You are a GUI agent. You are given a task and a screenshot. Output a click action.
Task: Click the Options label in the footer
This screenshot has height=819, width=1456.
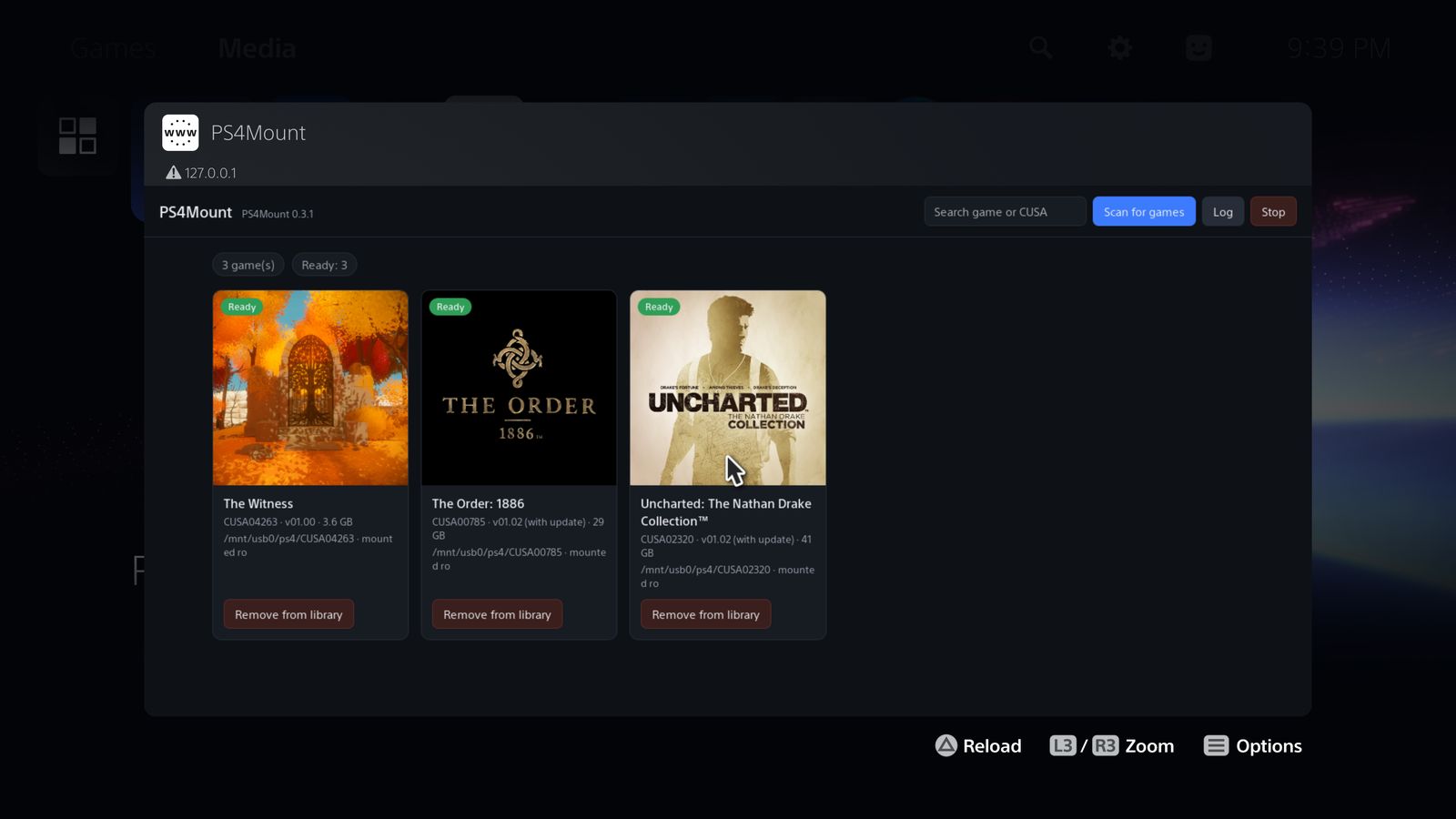[1269, 746]
